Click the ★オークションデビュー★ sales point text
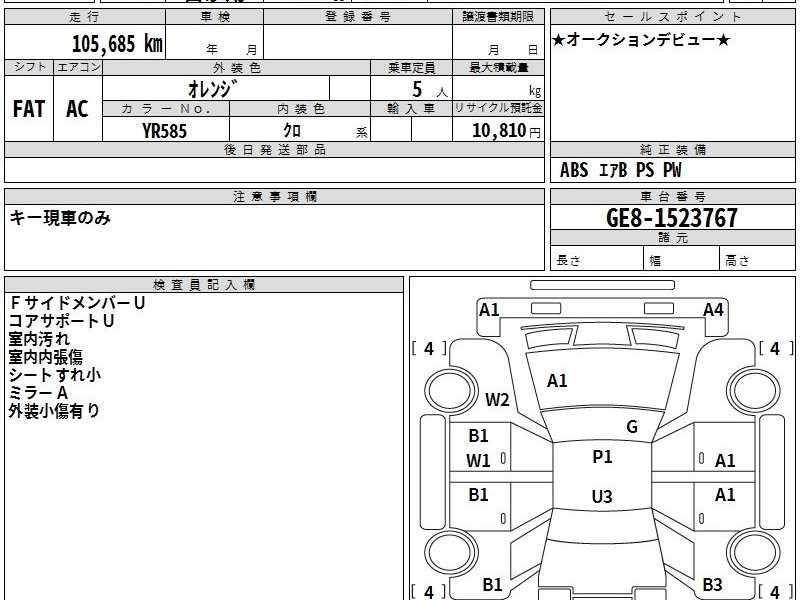Screen dimensions: 800x600 click(x=641, y=40)
